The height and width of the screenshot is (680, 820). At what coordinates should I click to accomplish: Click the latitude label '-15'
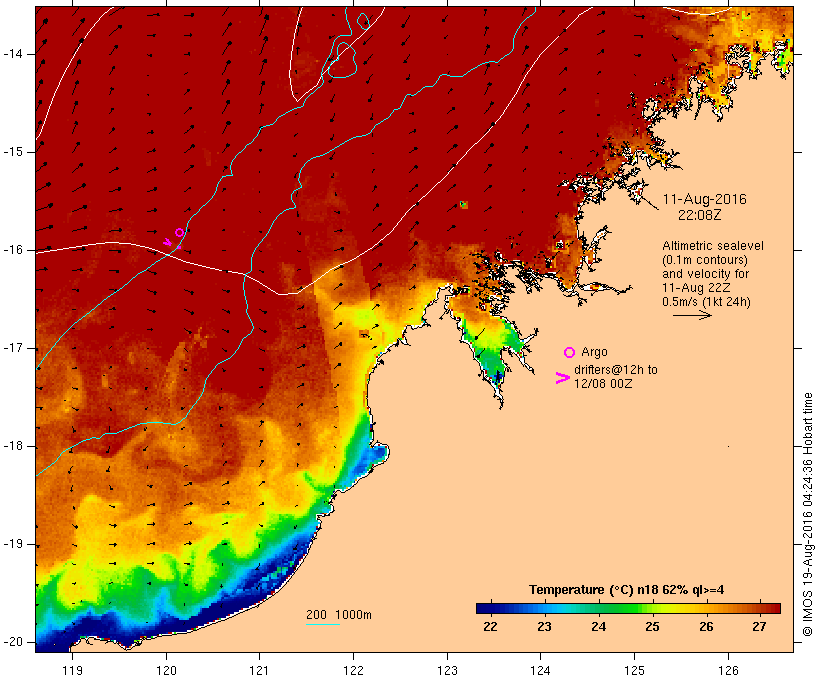[x=13, y=152]
